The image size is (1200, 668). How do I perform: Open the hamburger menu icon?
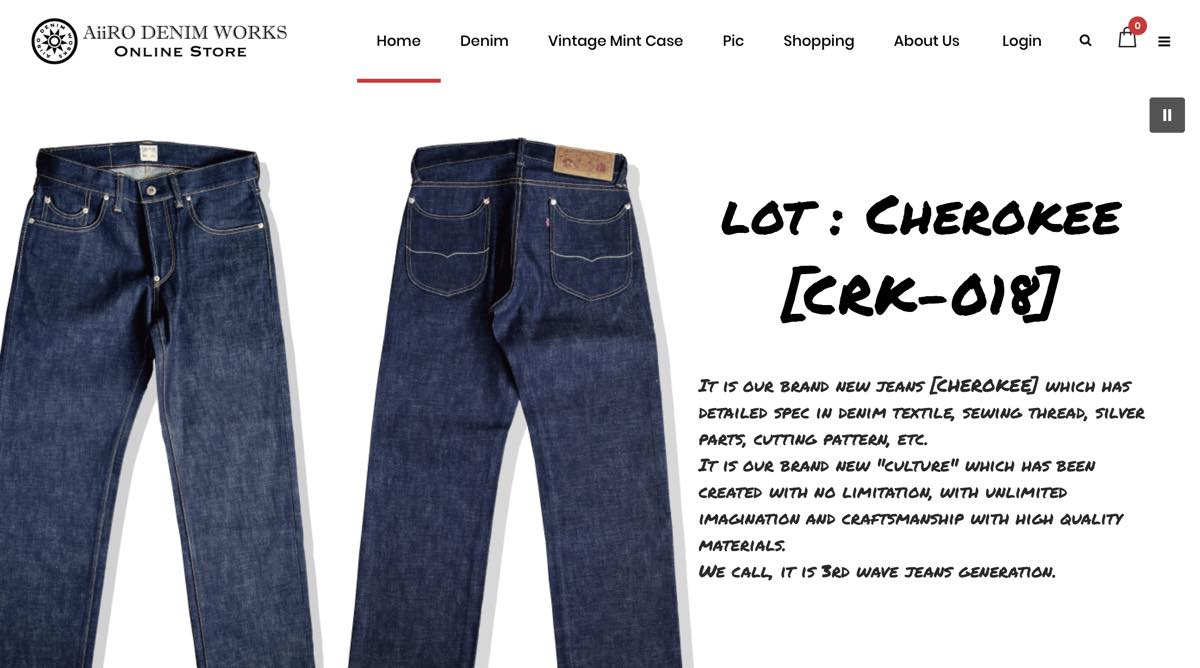pos(1164,42)
